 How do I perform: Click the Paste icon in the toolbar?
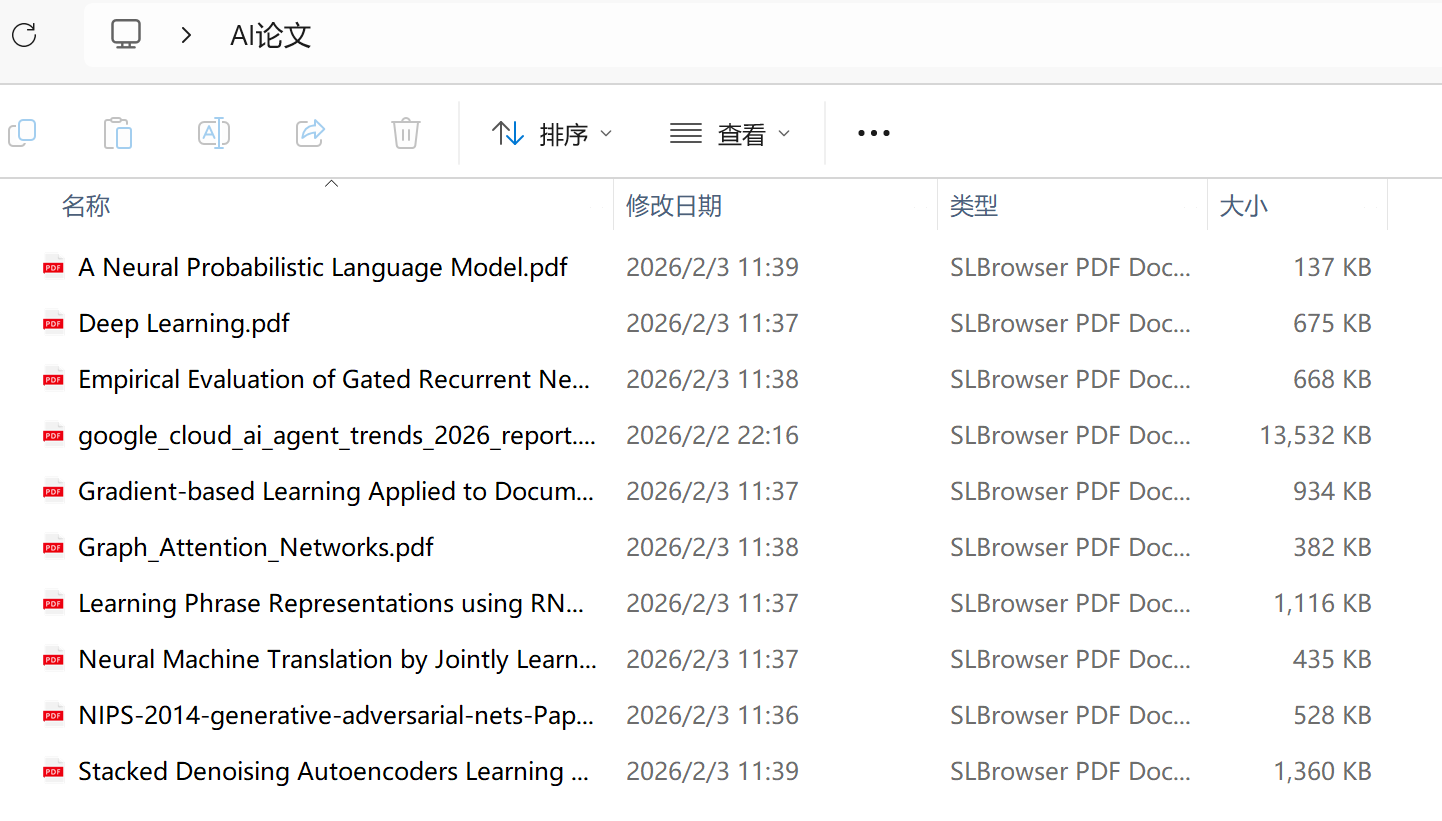coord(118,132)
